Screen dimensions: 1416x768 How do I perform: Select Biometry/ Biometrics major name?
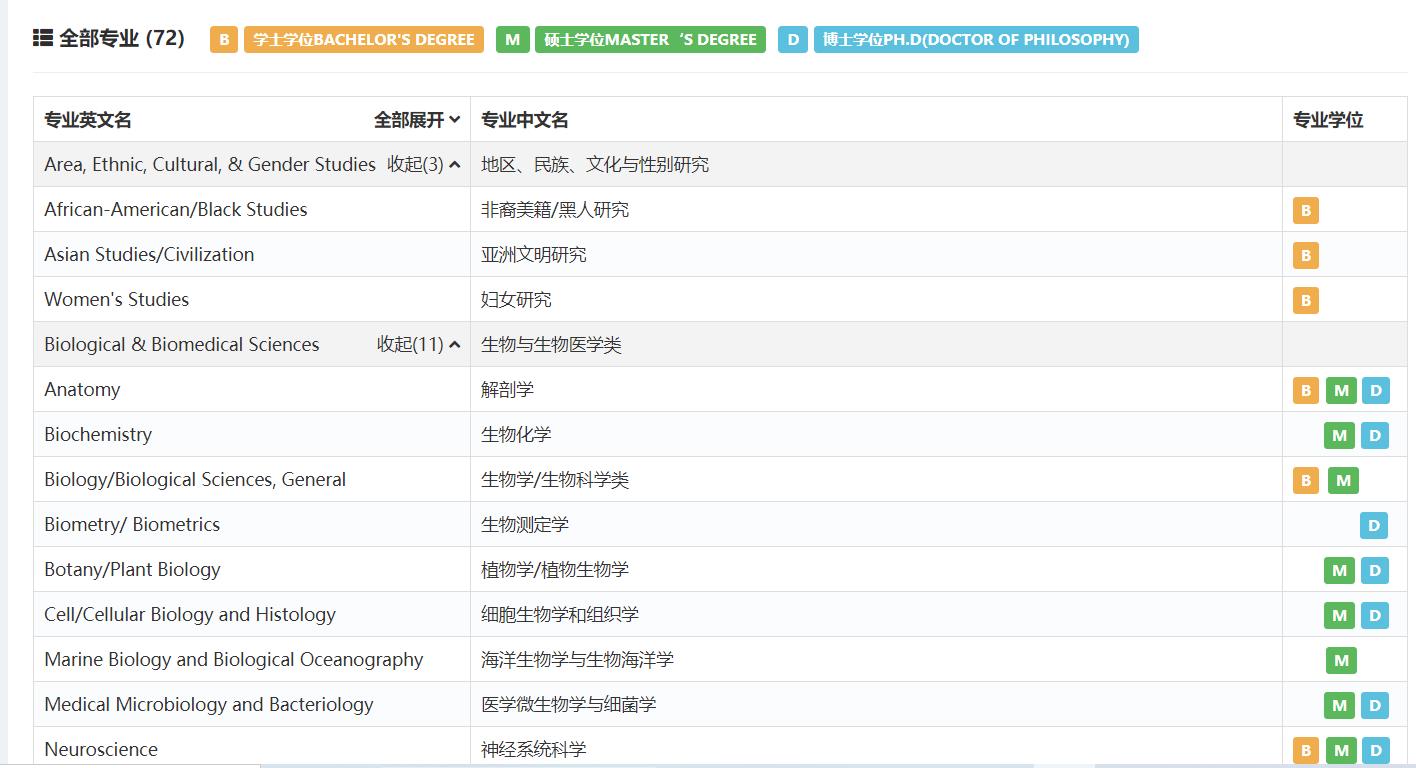tap(132, 525)
